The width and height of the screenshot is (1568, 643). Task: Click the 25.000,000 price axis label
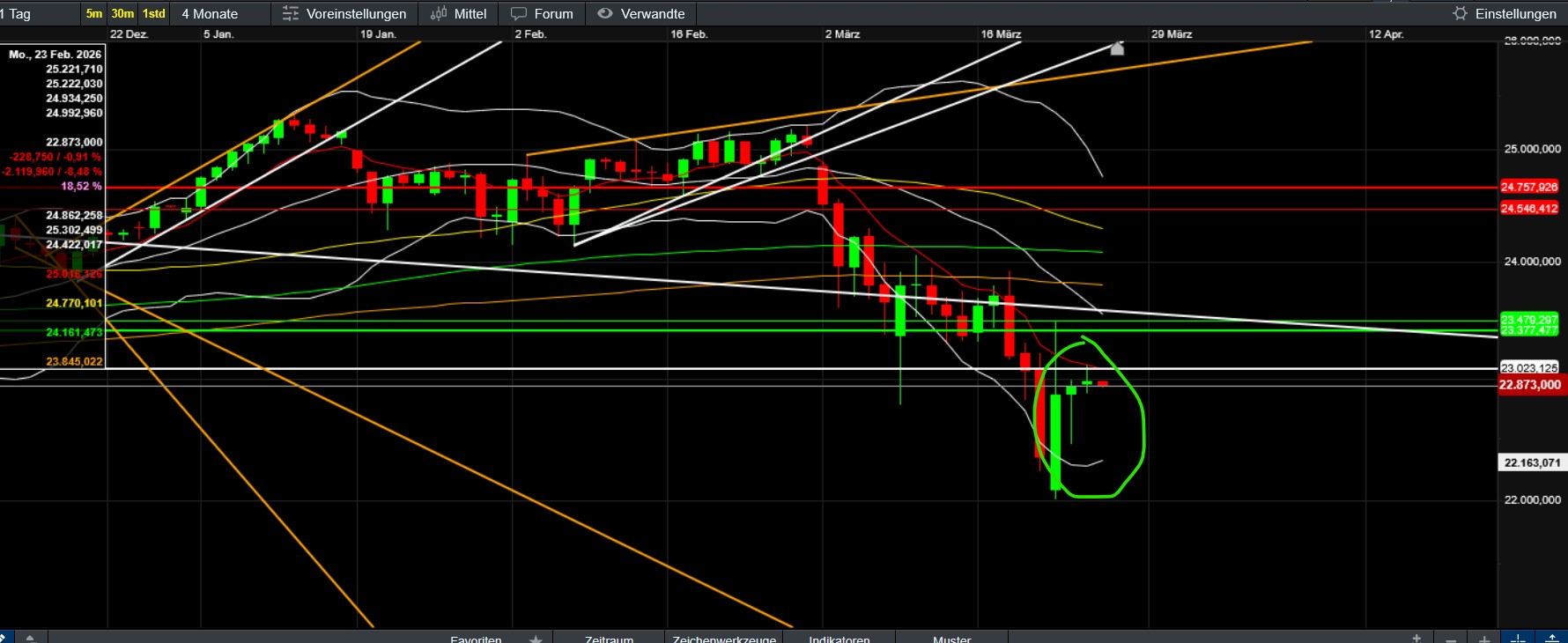tap(1532, 149)
